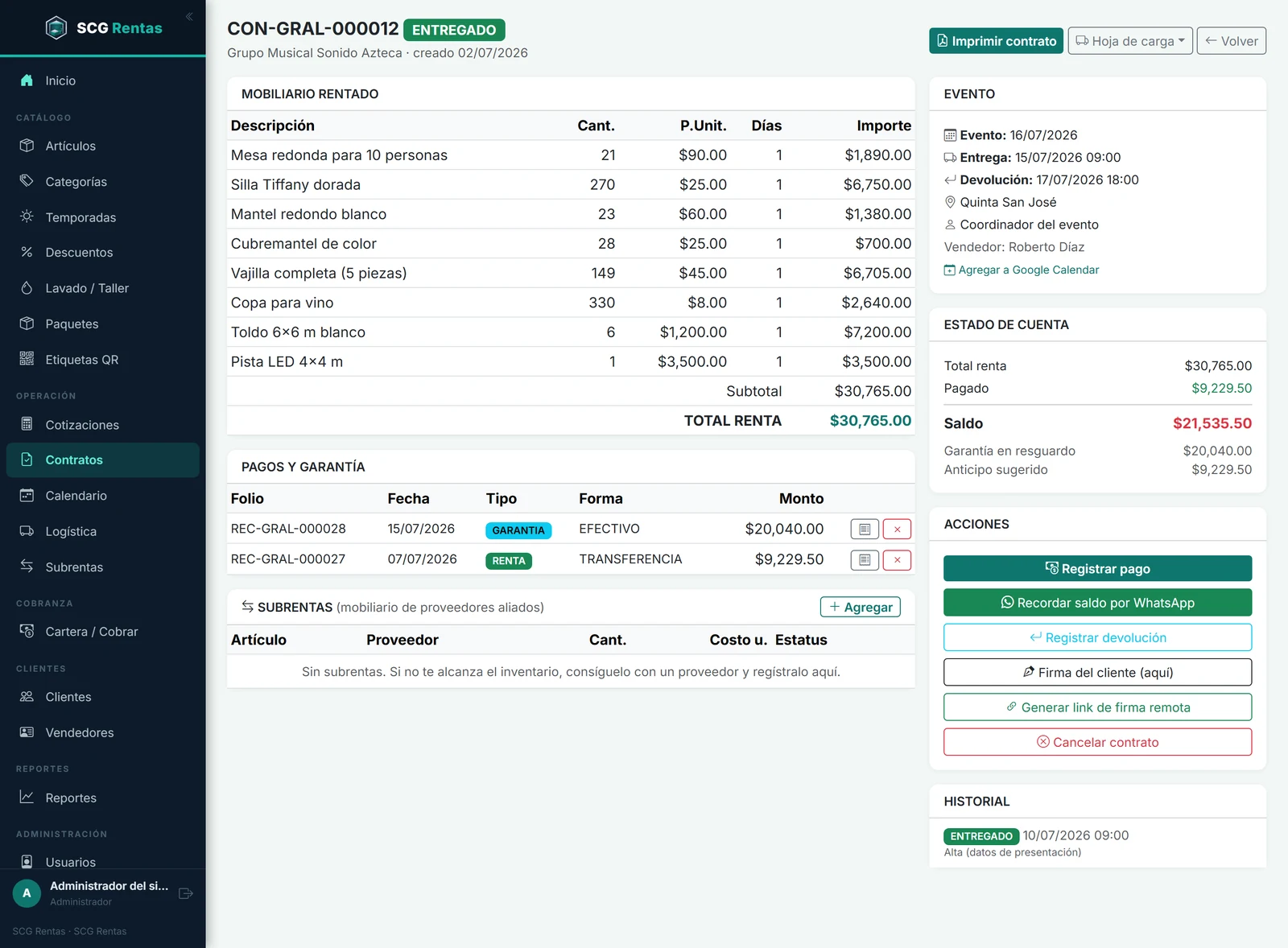Delete payment REC-GRAL-000027
The height and width of the screenshot is (948, 1288).
(x=897, y=560)
